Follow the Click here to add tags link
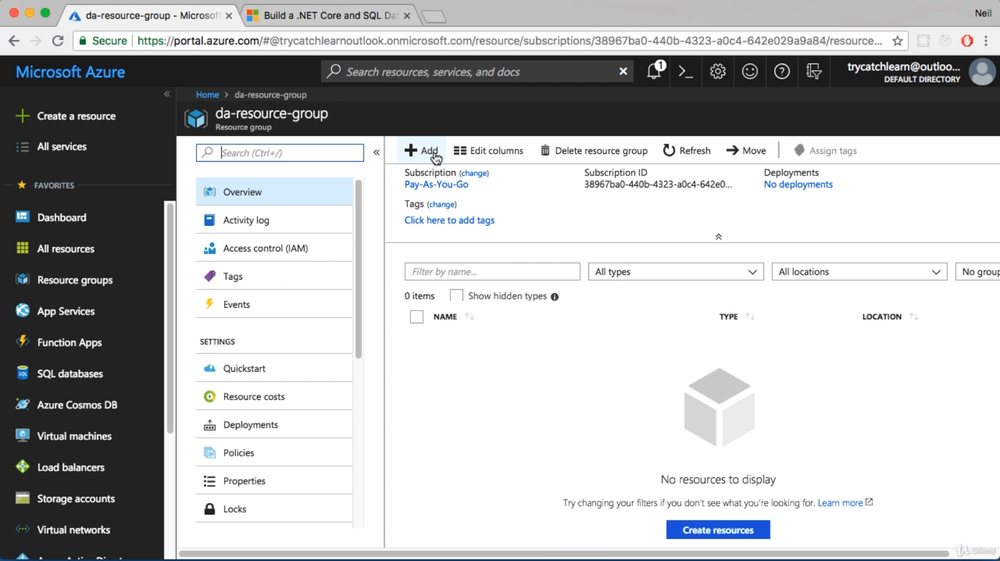 (449, 220)
